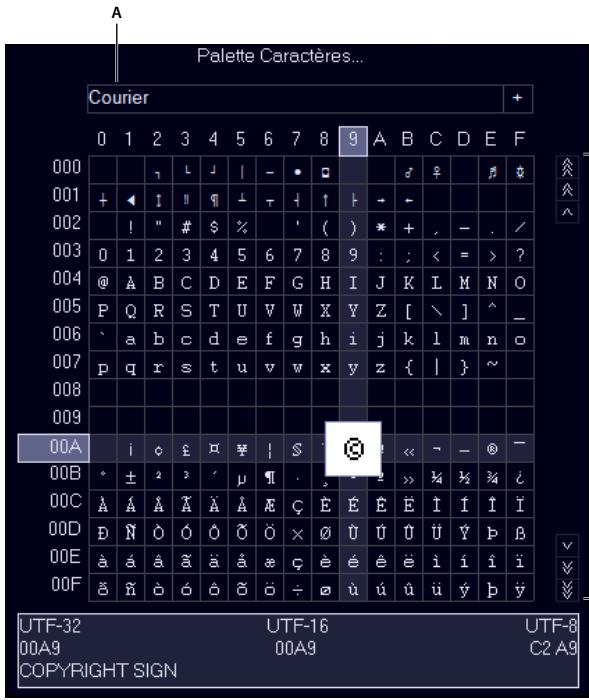
Task: Select the three quarters ¾ fraction
Action: coord(492,477)
